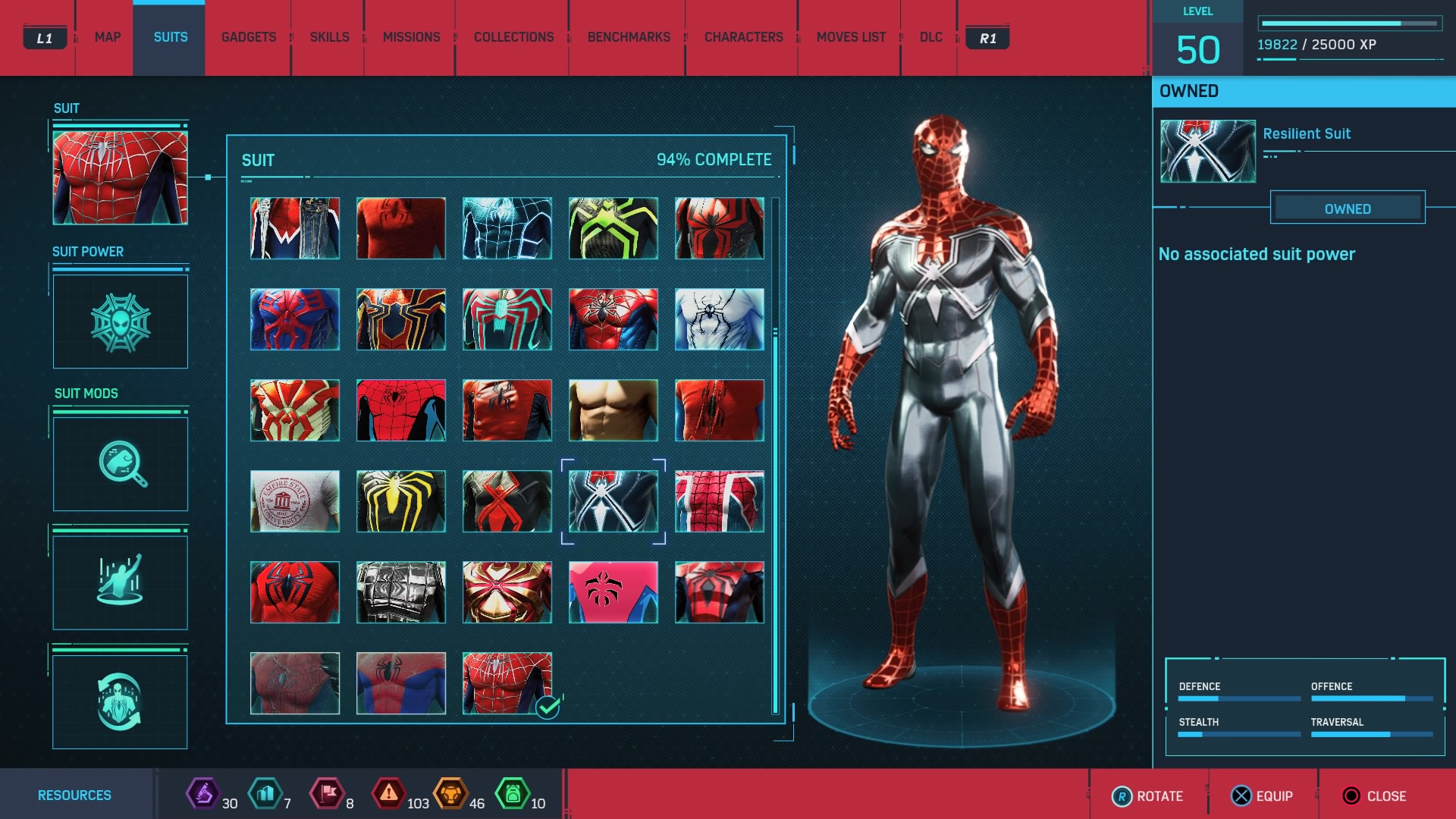Click the purple research token resource icon

[203, 794]
